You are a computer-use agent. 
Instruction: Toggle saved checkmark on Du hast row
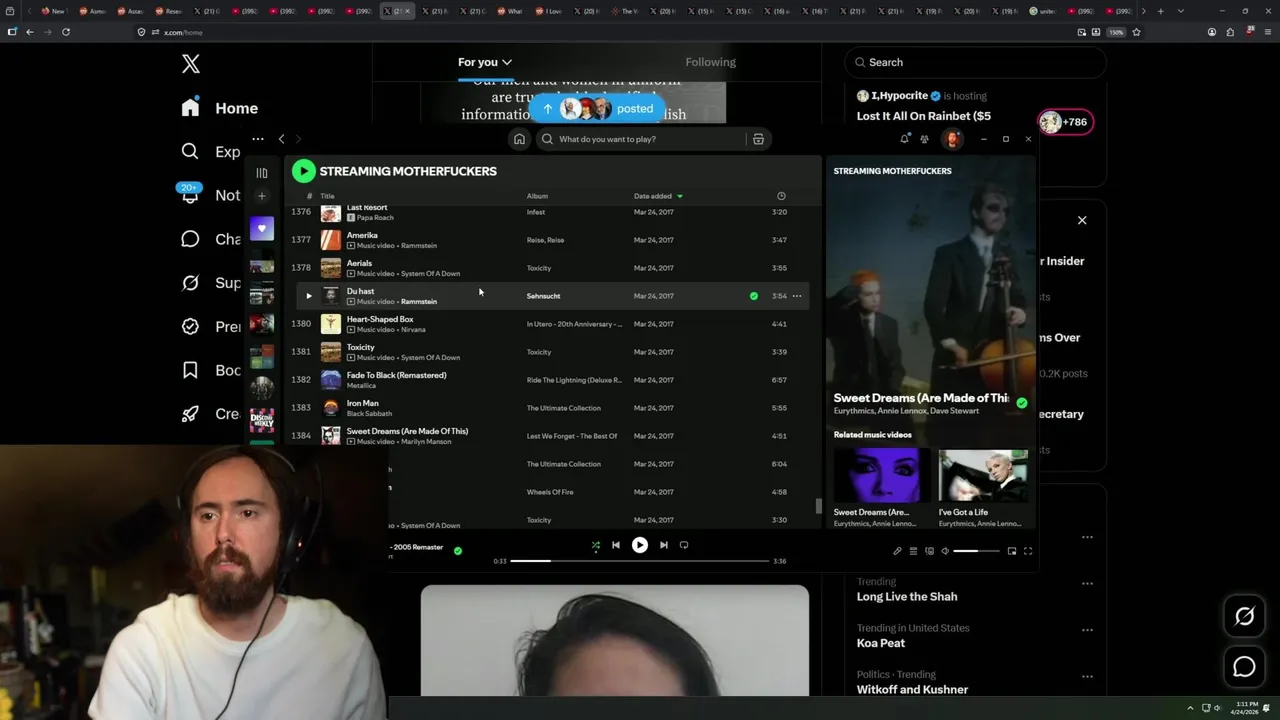(754, 296)
